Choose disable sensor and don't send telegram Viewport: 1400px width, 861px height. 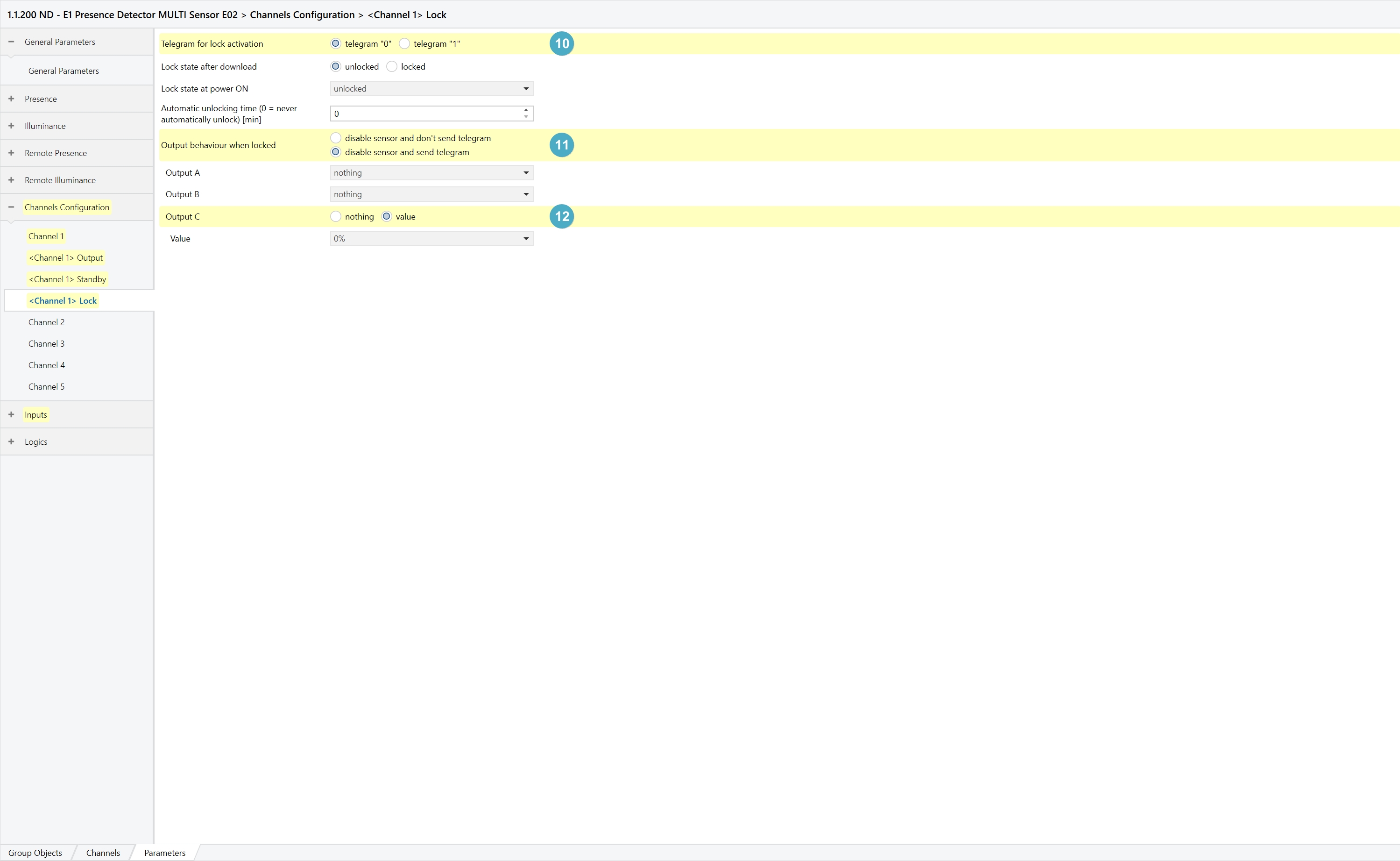(336, 138)
